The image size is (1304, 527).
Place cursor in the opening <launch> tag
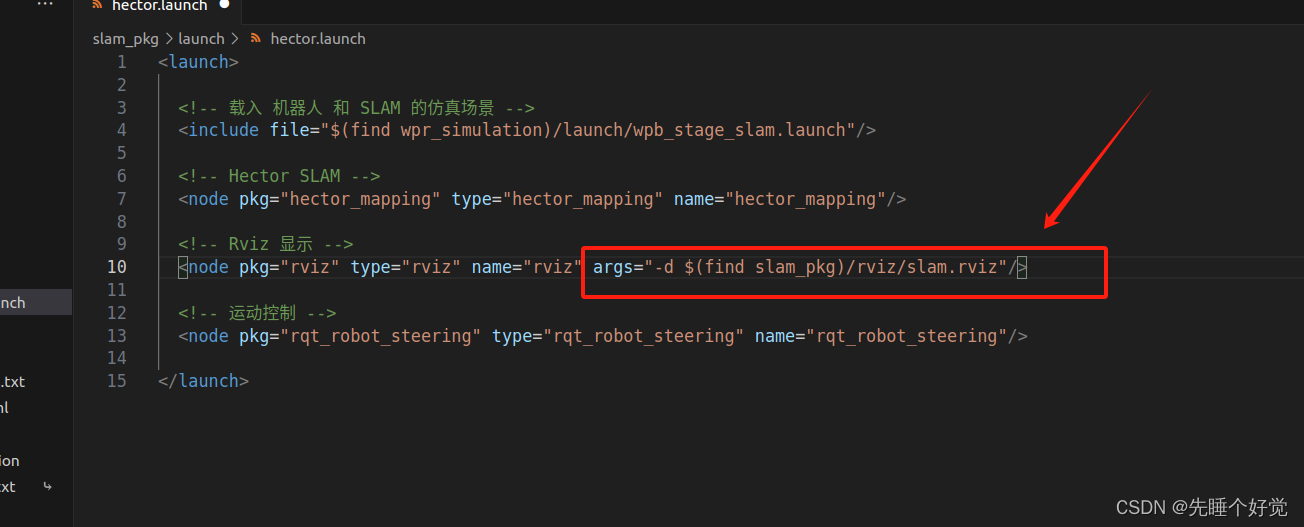199,62
